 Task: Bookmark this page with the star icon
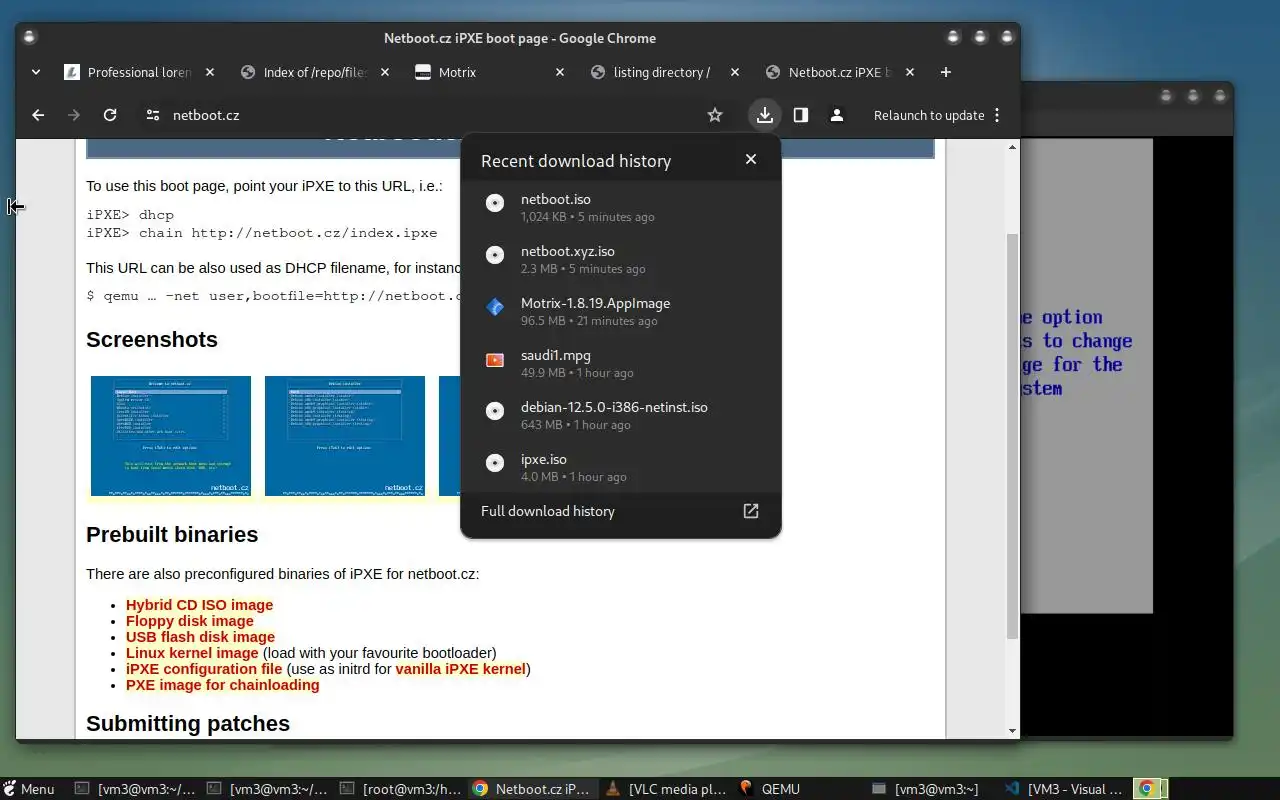[715, 115]
